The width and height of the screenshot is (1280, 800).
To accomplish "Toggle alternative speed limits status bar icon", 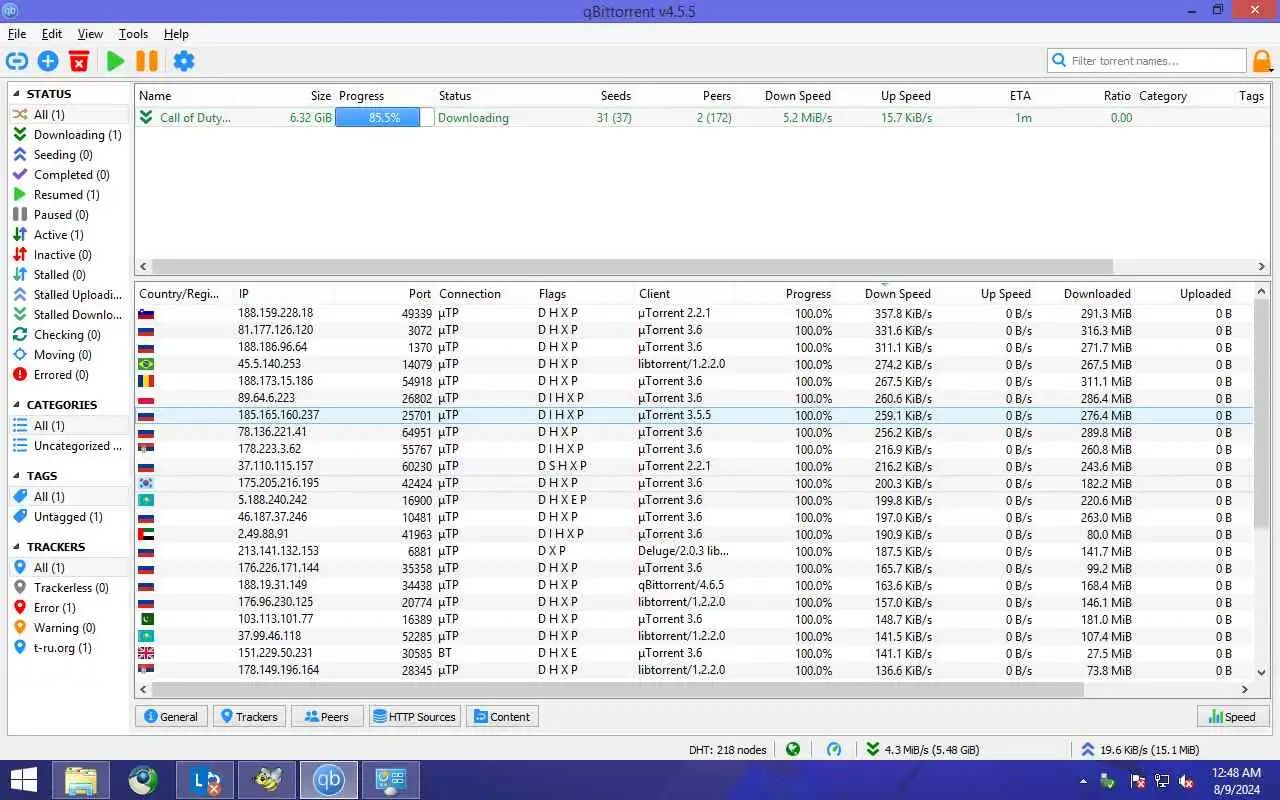I will click(834, 749).
